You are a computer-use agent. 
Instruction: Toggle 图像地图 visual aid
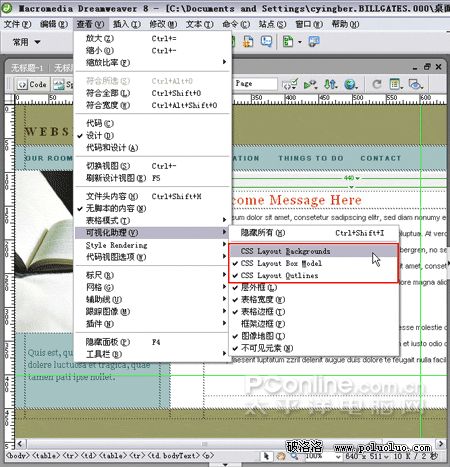314,336
